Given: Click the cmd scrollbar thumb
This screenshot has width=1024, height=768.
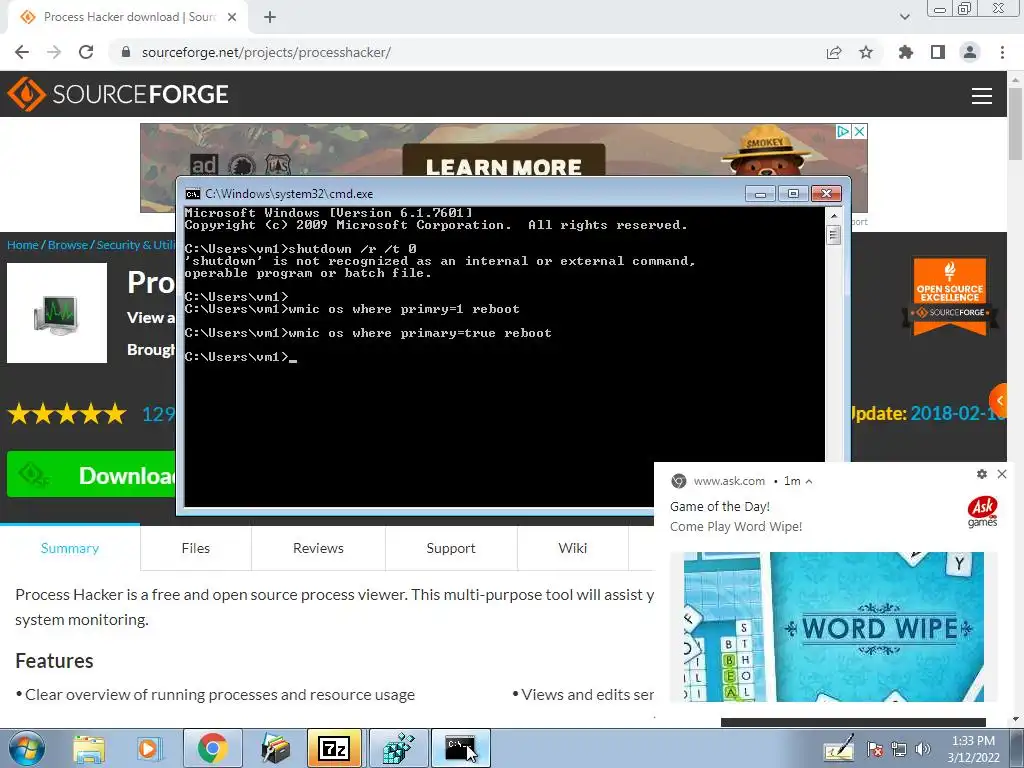Looking at the screenshot, I should point(833,234).
